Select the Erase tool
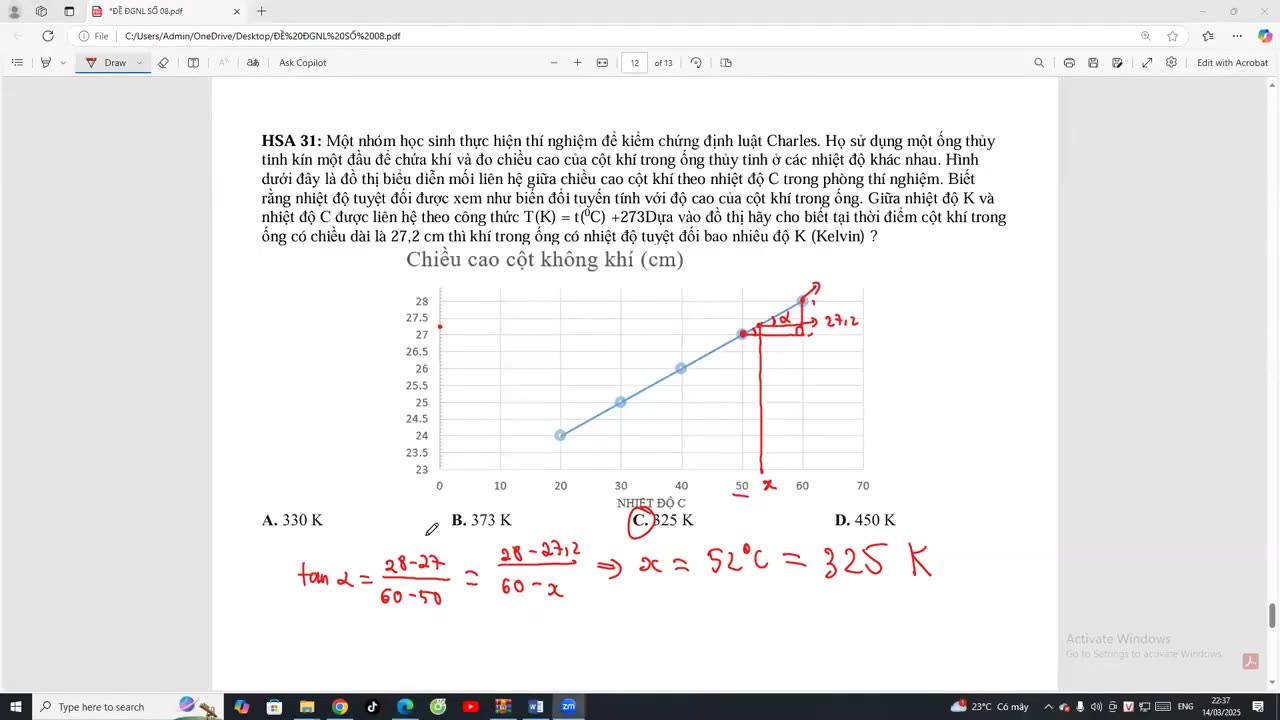 point(163,62)
